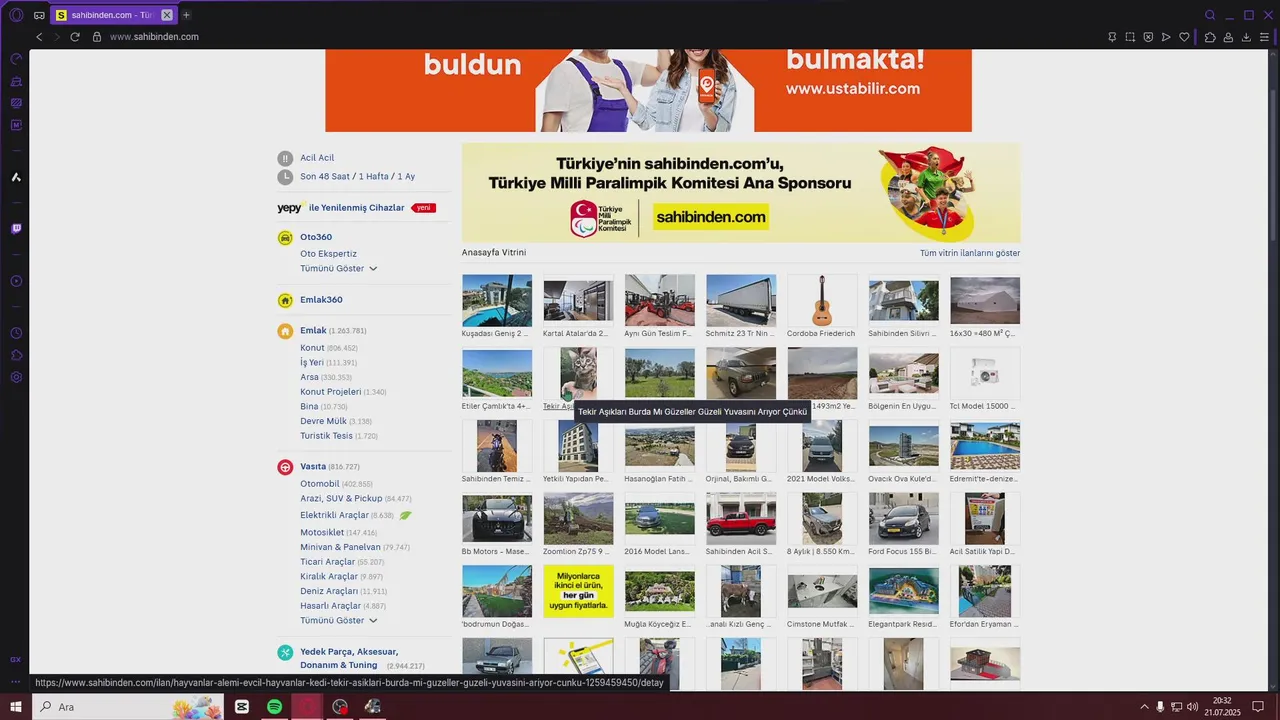Open the player icon in sidebar
The width and height of the screenshot is (1280, 720).
[16, 281]
